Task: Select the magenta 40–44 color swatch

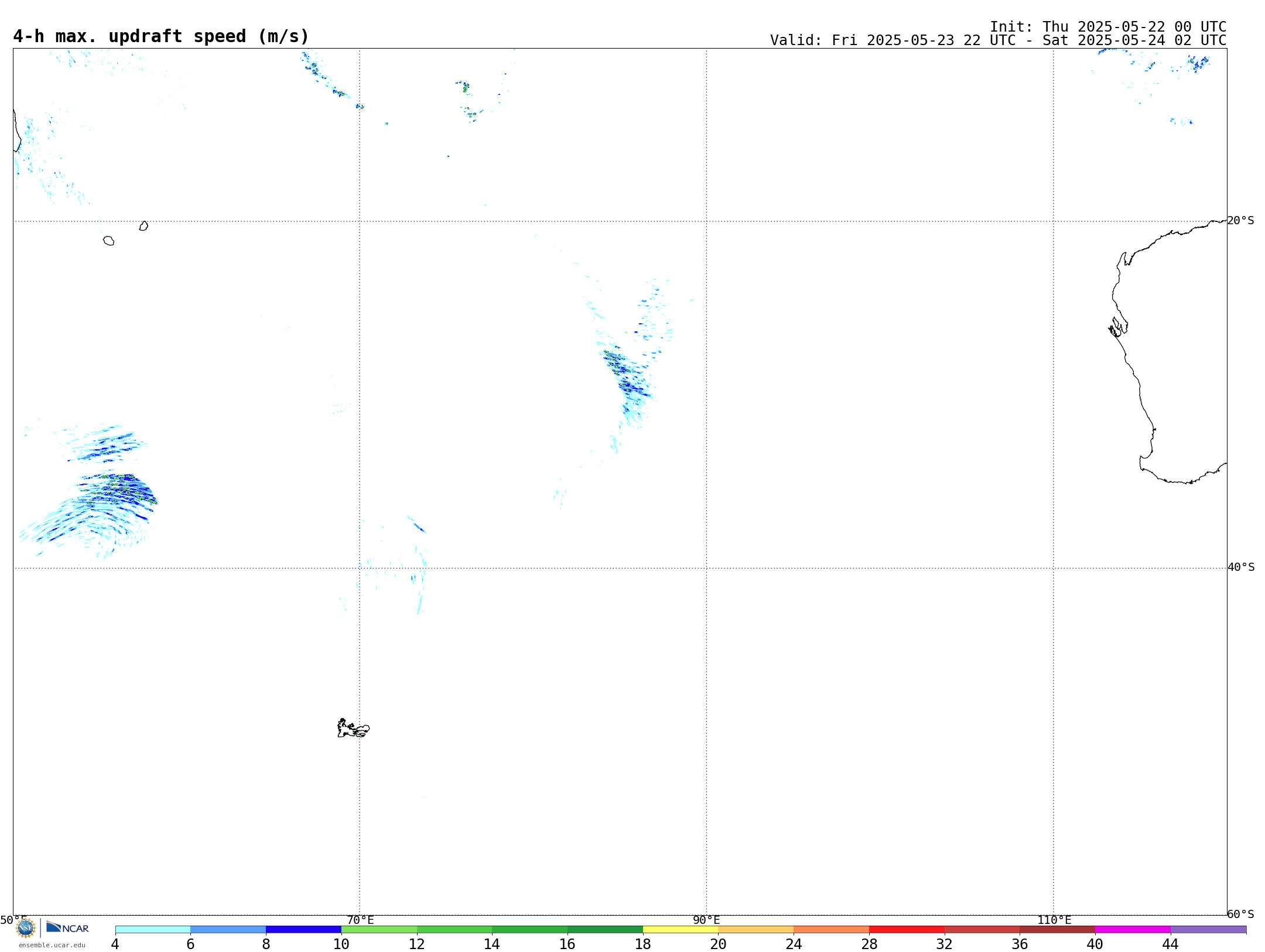Action: 1133,930
